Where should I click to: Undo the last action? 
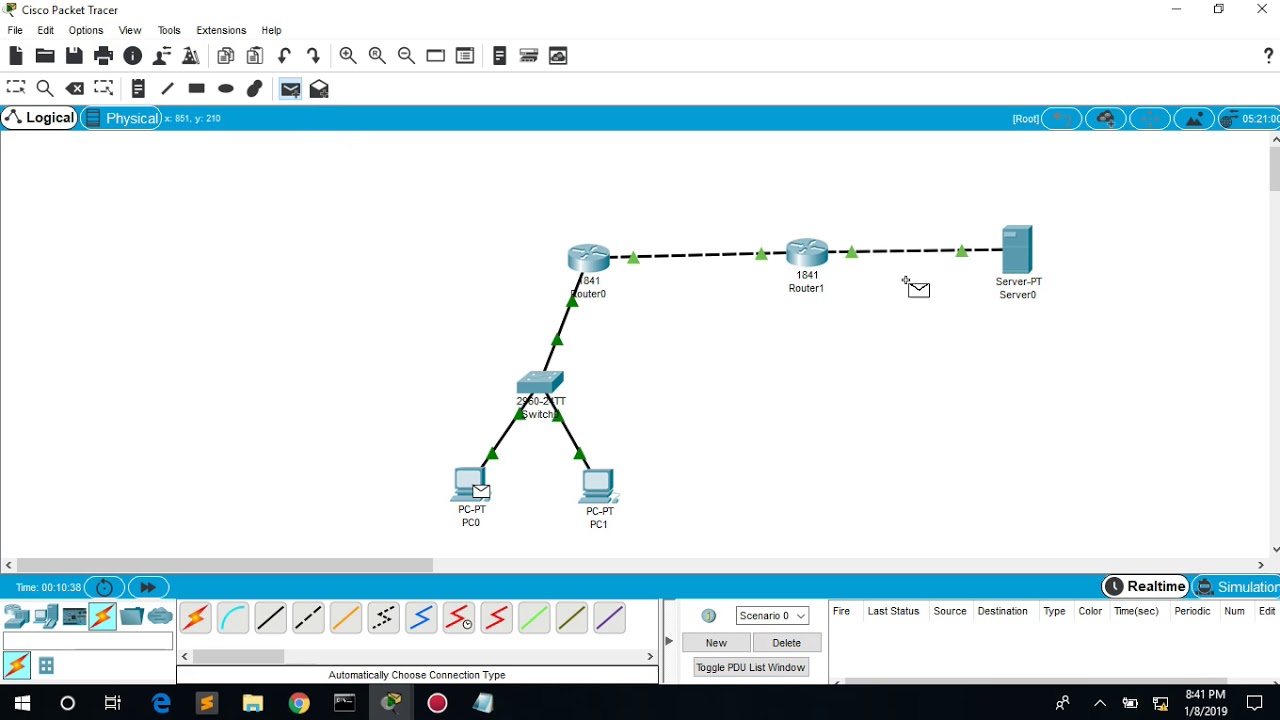point(285,56)
